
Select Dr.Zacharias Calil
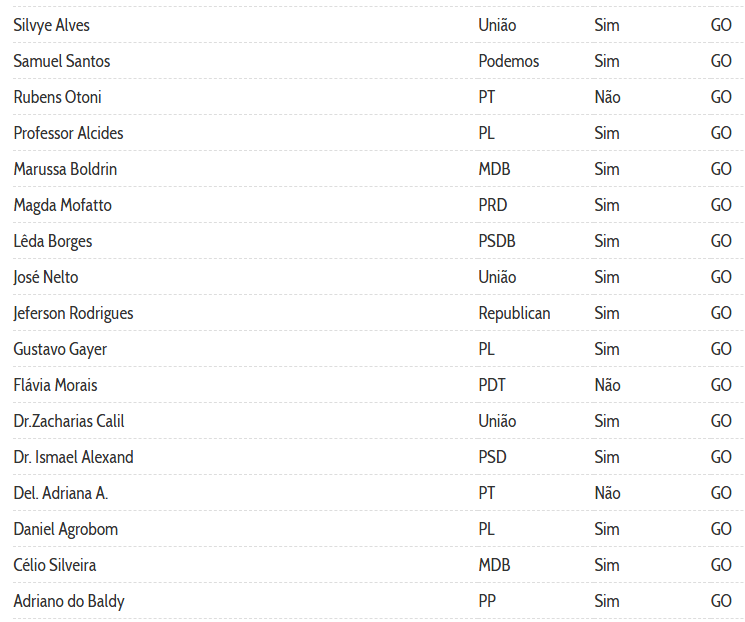(x=69, y=421)
